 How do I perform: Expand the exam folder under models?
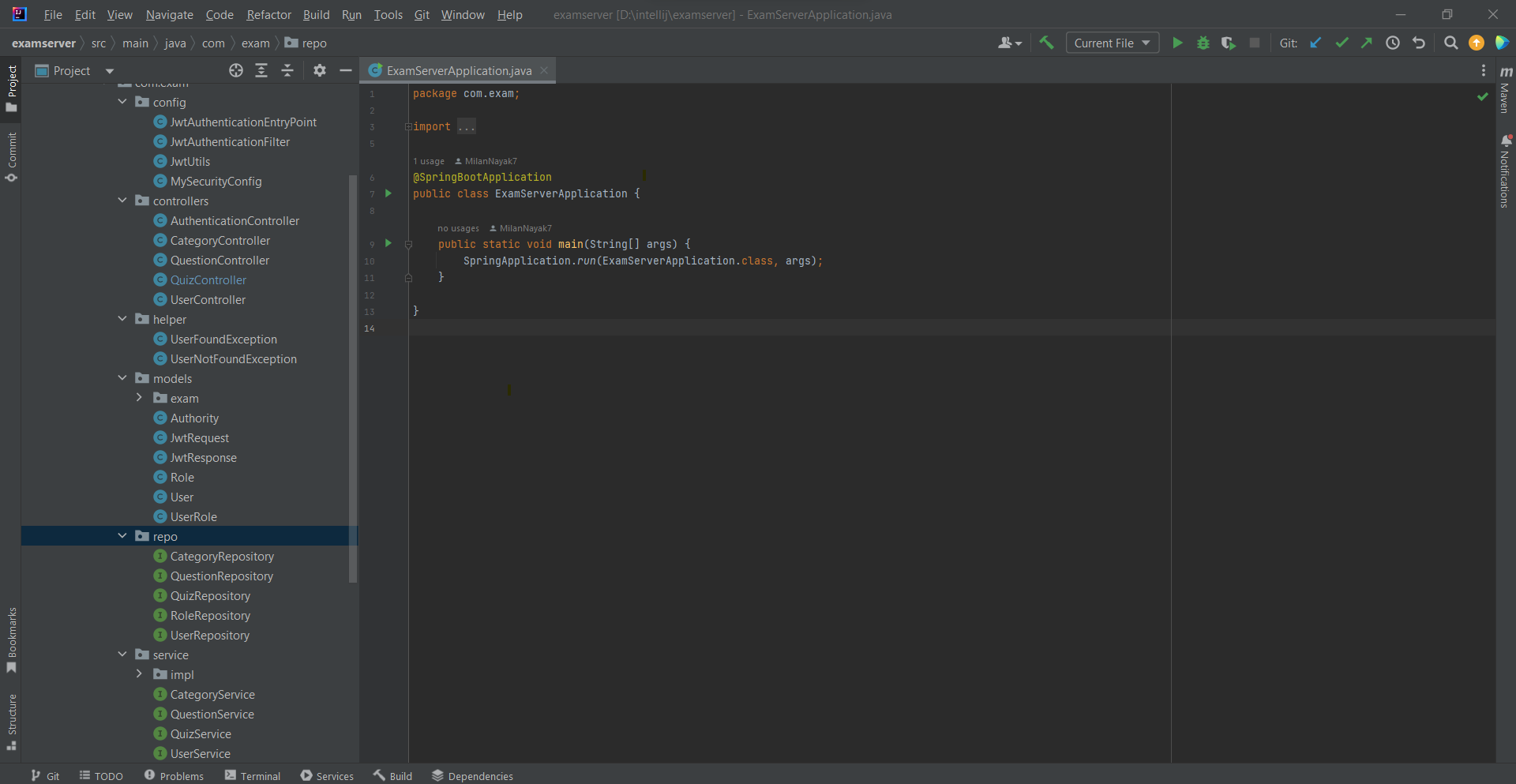[139, 398]
